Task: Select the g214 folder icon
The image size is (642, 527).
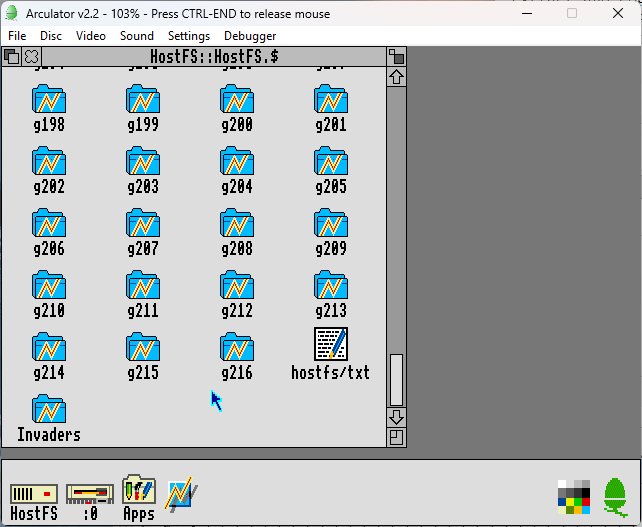Action: point(49,347)
